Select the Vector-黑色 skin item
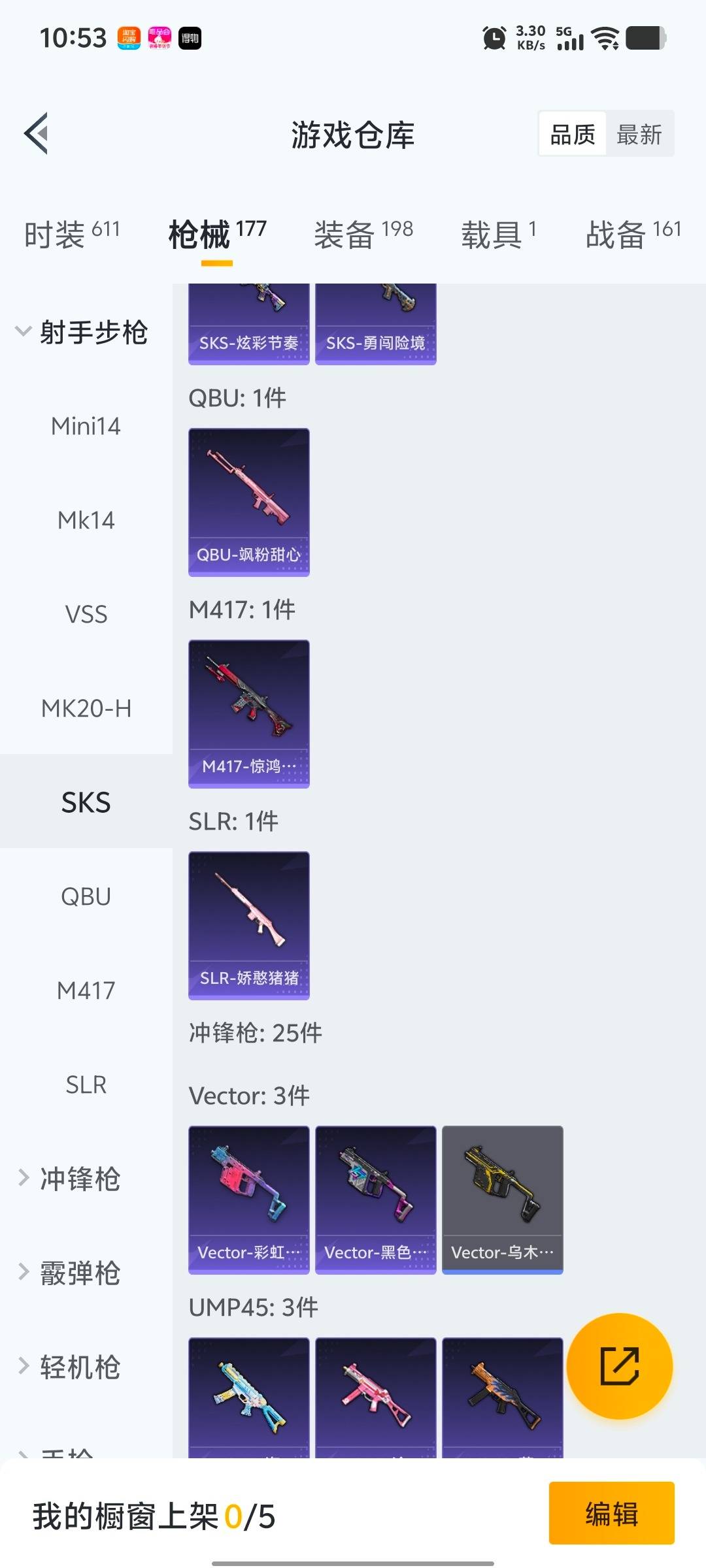The image size is (706, 1568). 375,1200
